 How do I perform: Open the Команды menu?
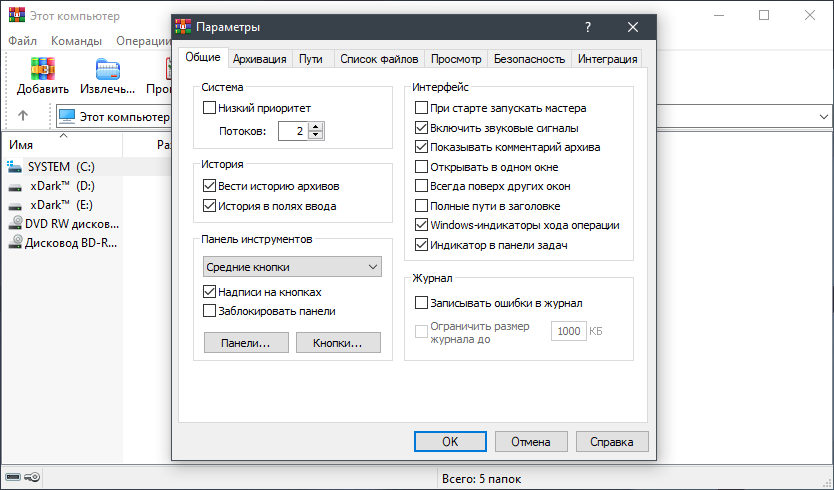(x=76, y=41)
